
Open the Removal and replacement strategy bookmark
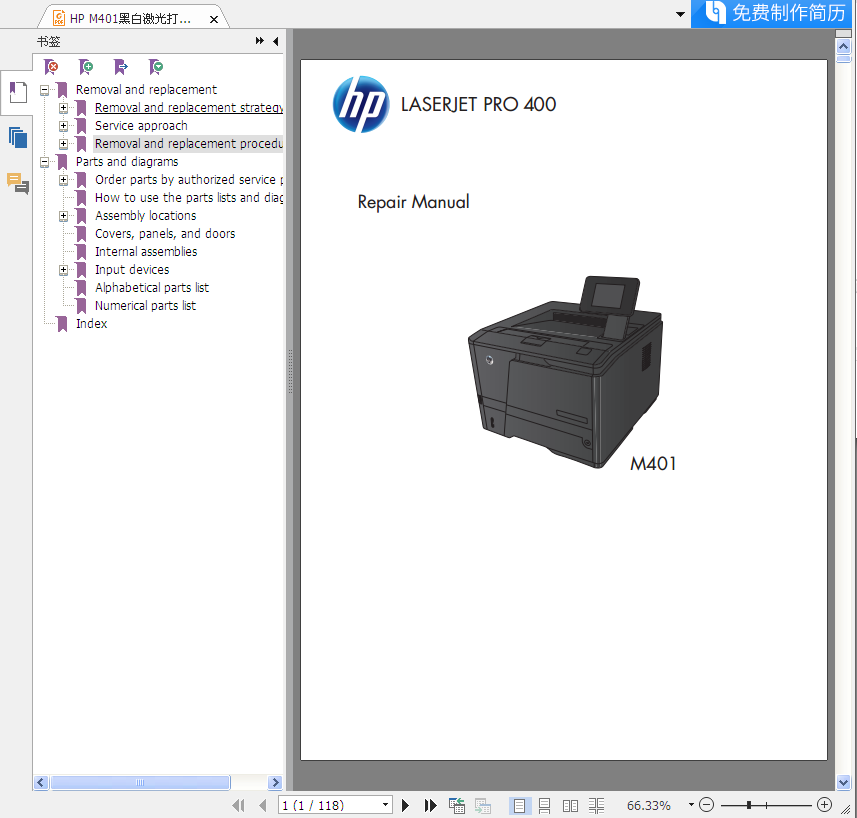tap(189, 108)
